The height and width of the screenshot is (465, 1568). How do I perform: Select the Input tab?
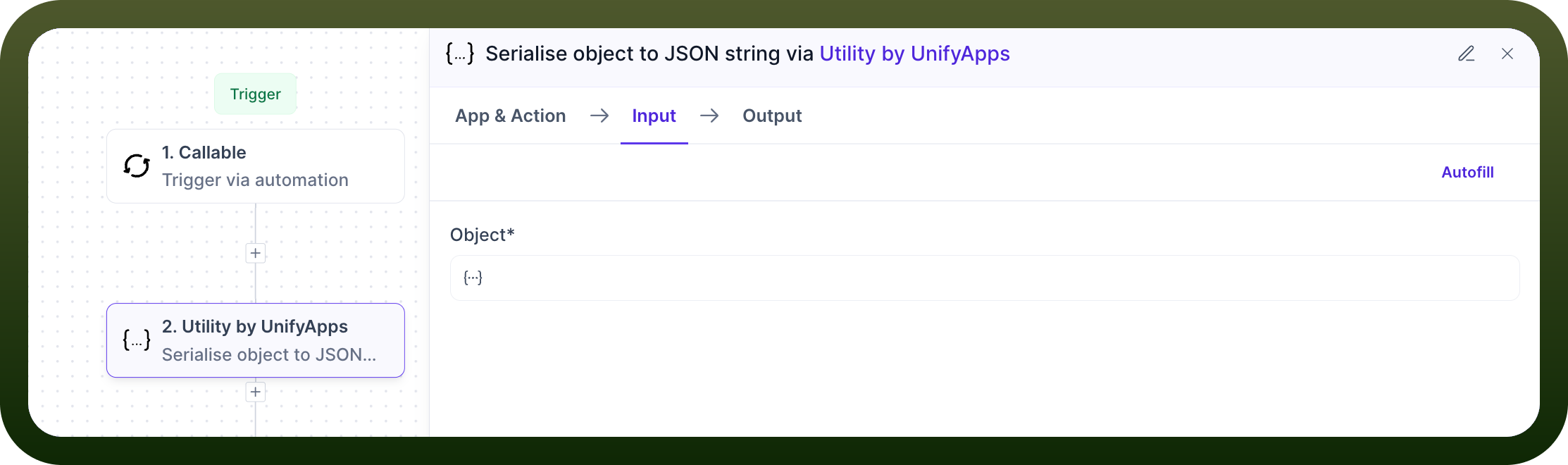[654, 116]
